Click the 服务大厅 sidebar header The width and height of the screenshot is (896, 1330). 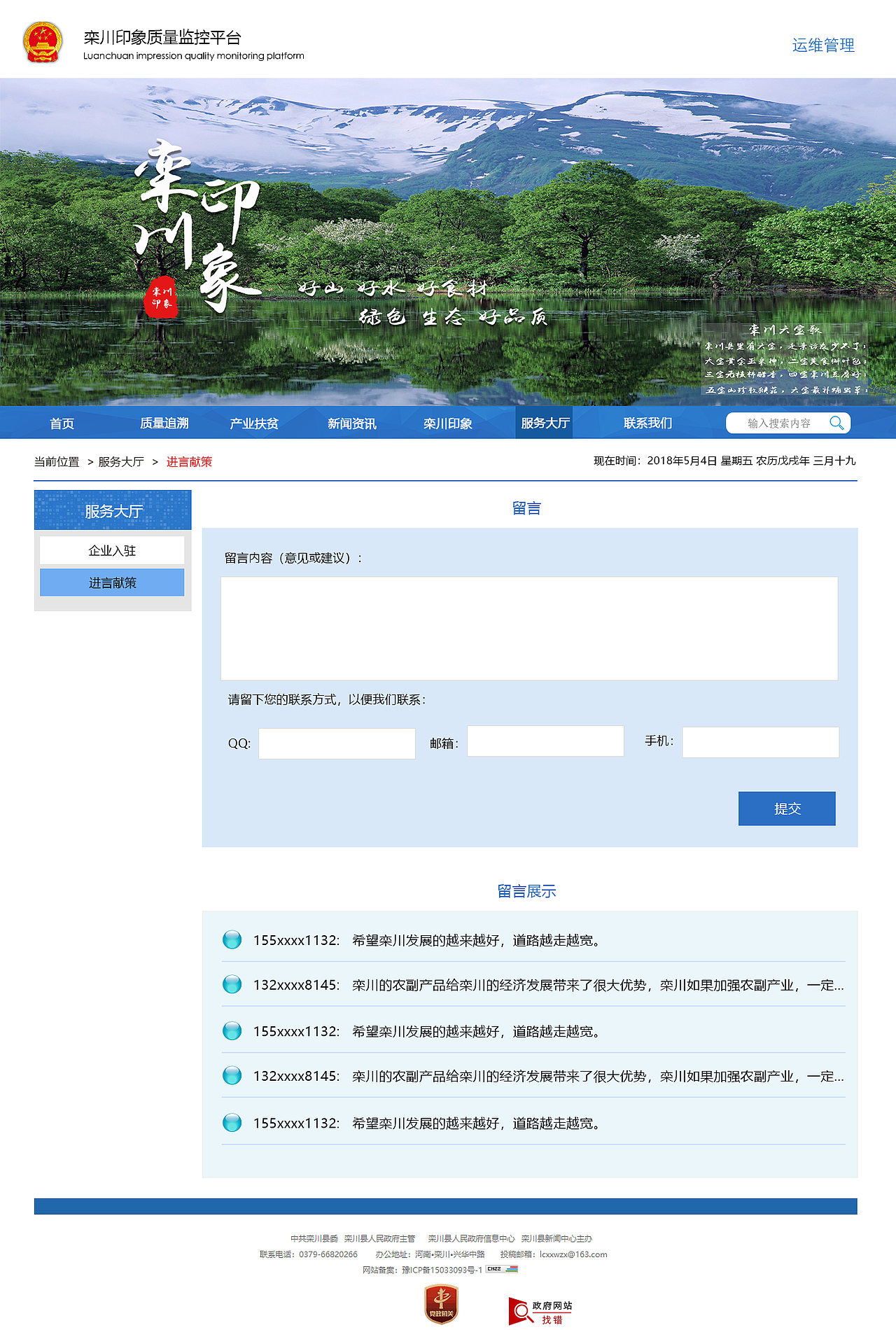point(113,510)
